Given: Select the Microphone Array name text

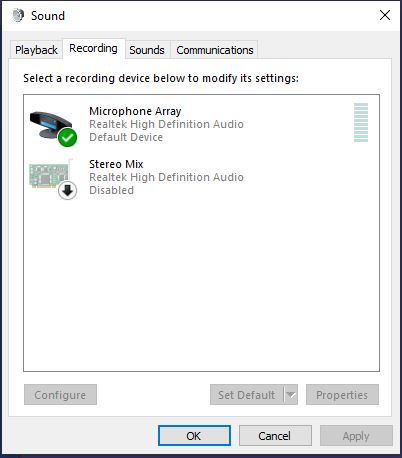Looking at the screenshot, I should (x=135, y=111).
